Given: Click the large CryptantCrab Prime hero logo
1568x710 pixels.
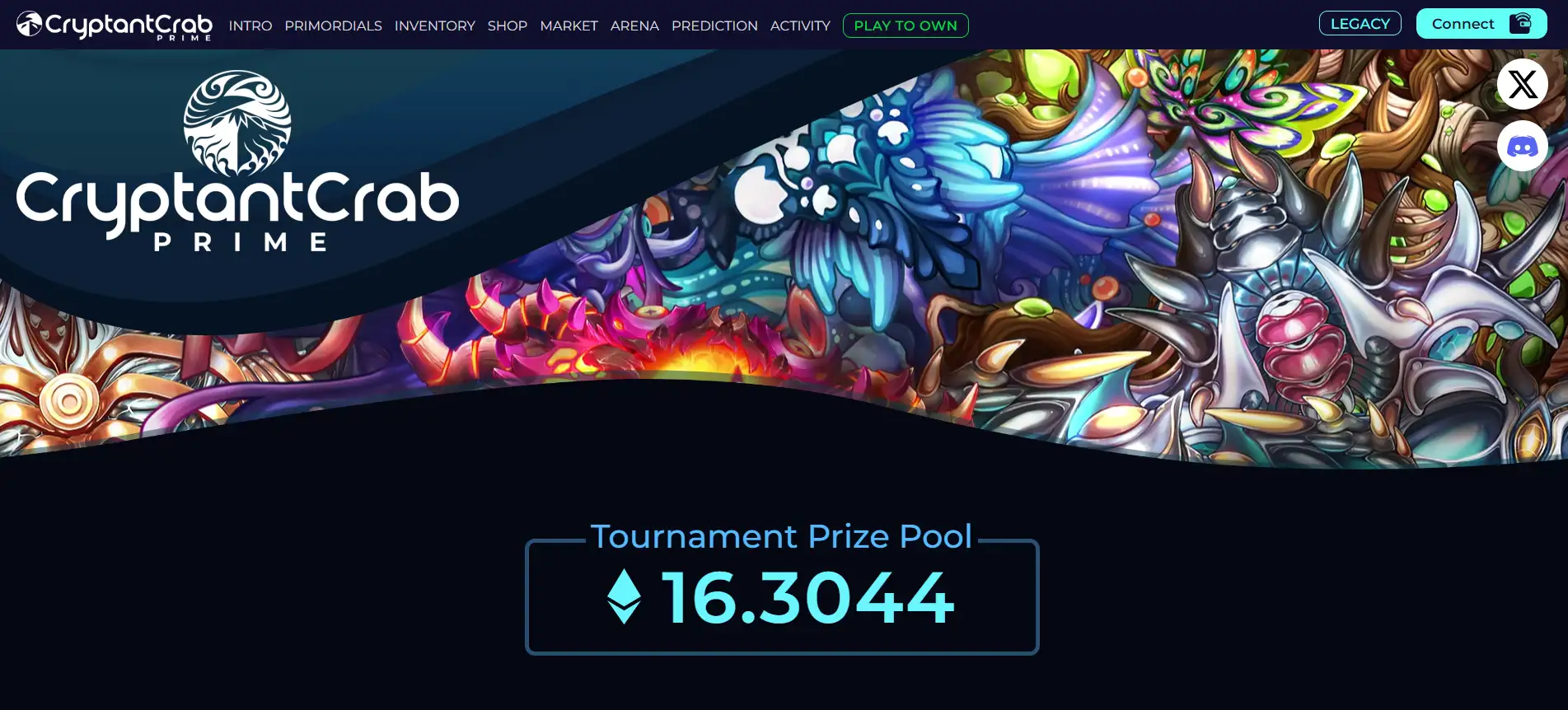Looking at the screenshot, I should click(237, 161).
